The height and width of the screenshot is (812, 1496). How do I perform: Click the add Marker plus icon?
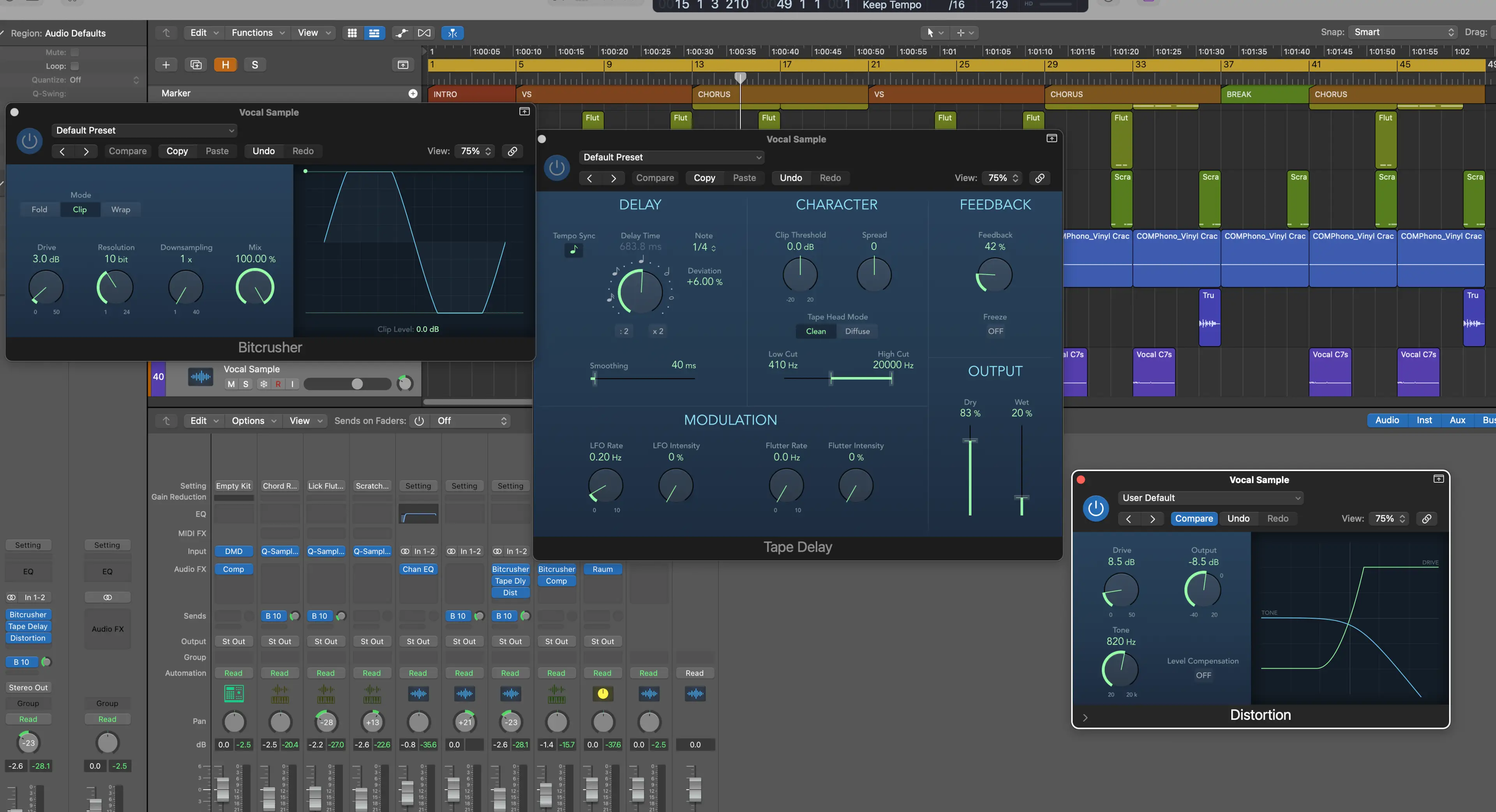click(412, 93)
